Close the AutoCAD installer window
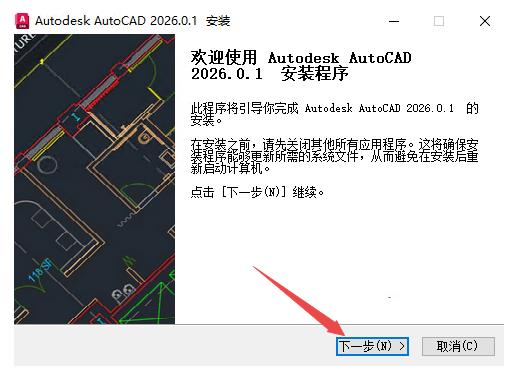Viewport: 511px width, 370px height. coord(485,21)
